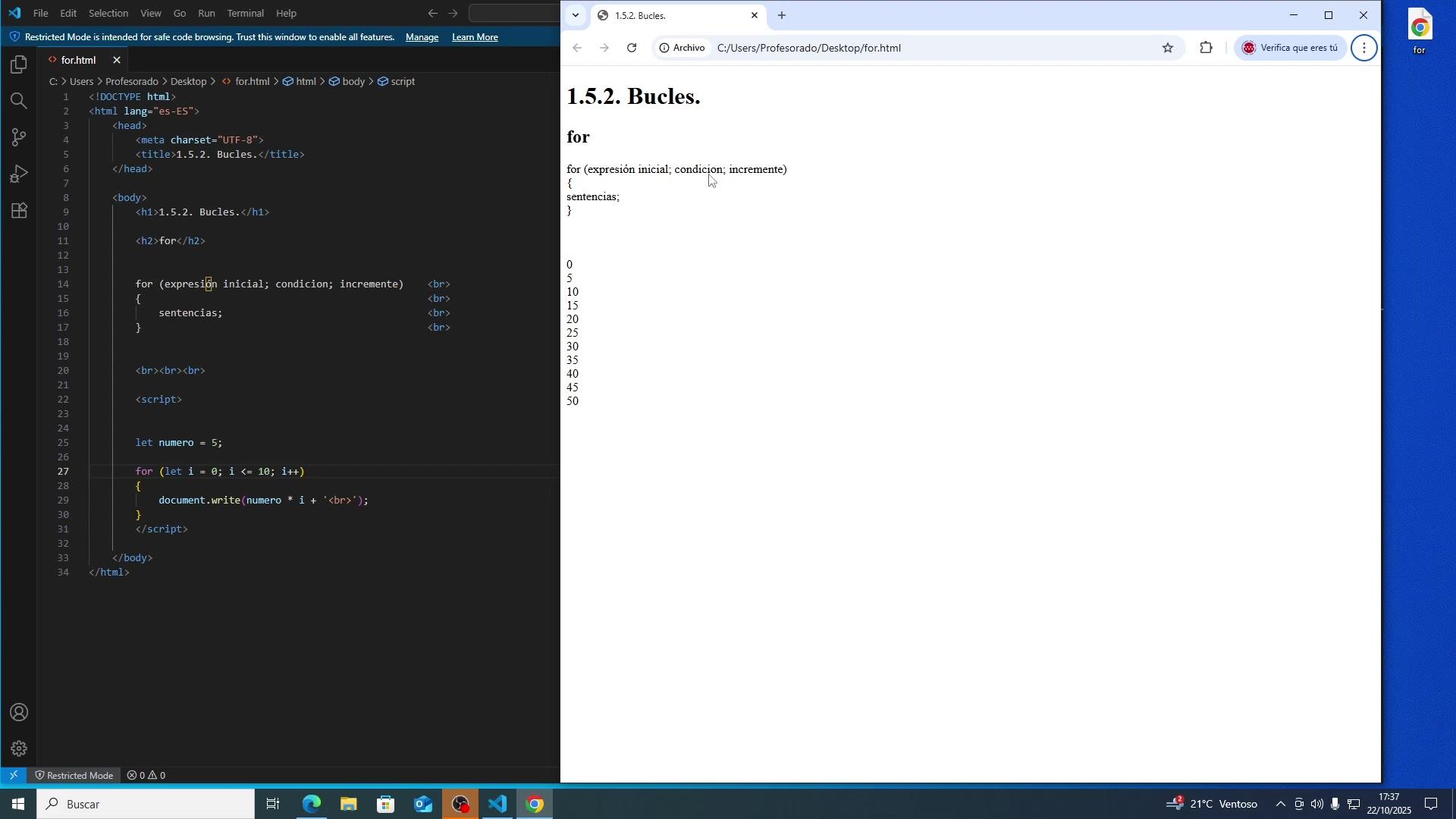Click the Users breadcrumb segment
This screenshot has width=1456, height=819.
tap(81, 81)
